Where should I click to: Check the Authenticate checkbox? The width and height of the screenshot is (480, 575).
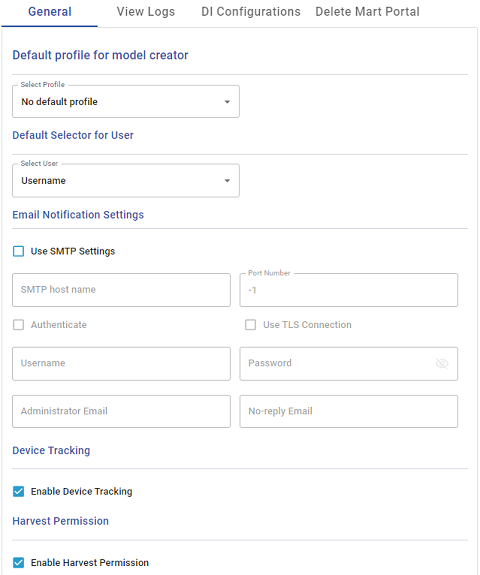(x=18, y=325)
